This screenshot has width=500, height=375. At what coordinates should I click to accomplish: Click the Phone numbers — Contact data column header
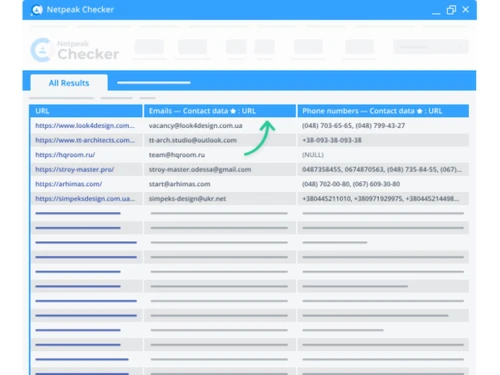[x=383, y=111]
